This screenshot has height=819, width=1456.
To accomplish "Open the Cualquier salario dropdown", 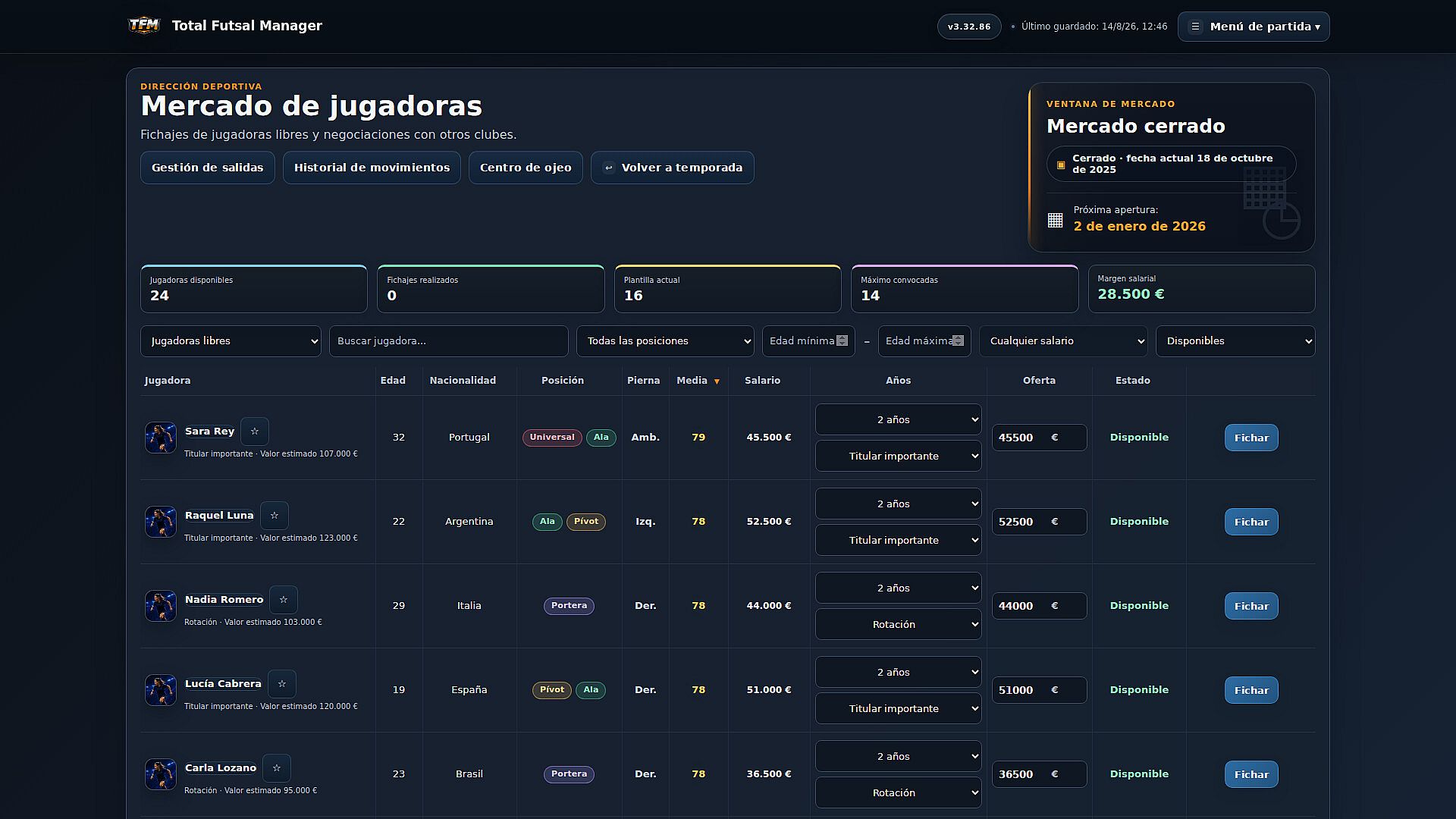I will (1063, 341).
